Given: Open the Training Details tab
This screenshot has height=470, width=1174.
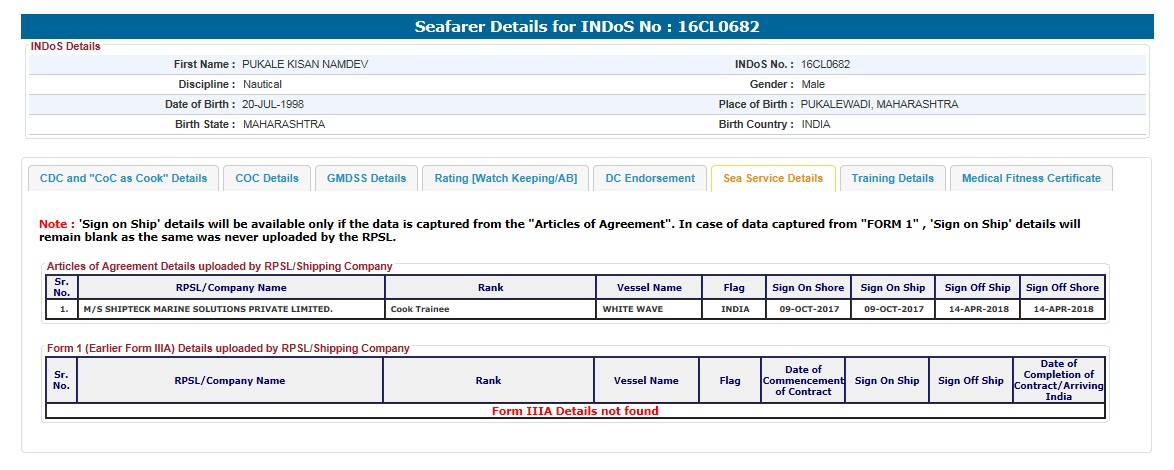Looking at the screenshot, I should pos(893,178).
